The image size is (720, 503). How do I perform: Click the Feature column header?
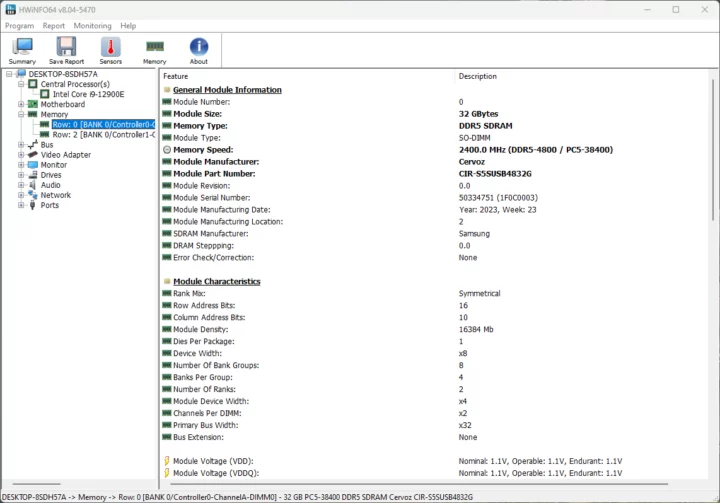[176, 76]
